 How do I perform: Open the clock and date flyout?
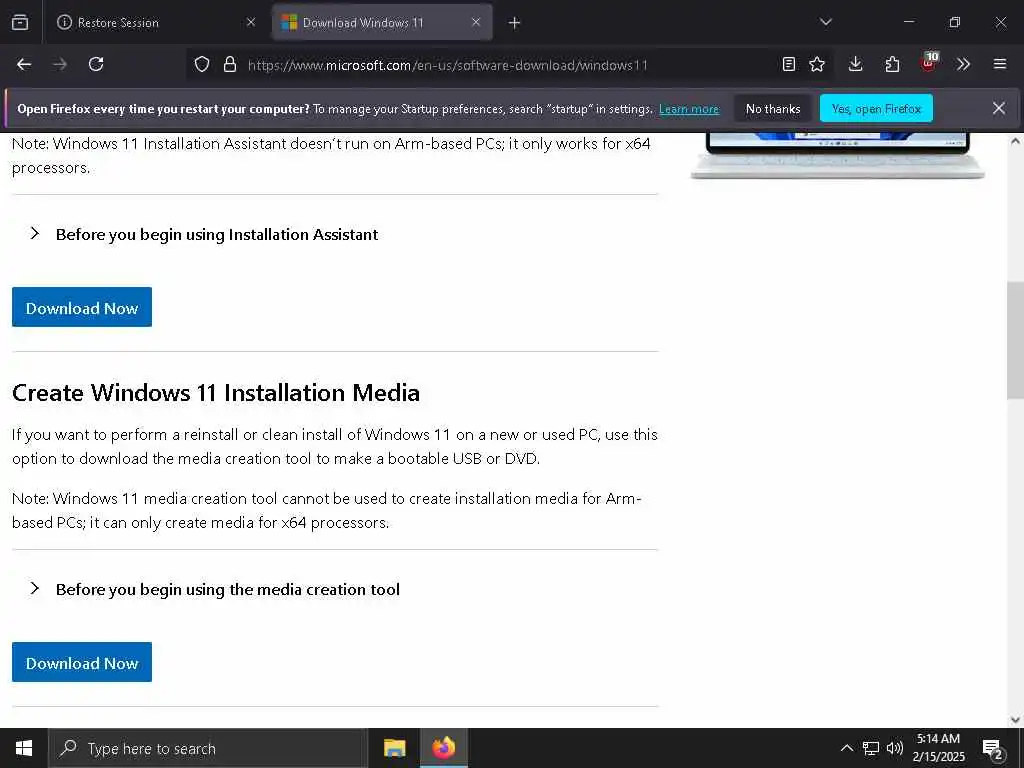click(938, 748)
